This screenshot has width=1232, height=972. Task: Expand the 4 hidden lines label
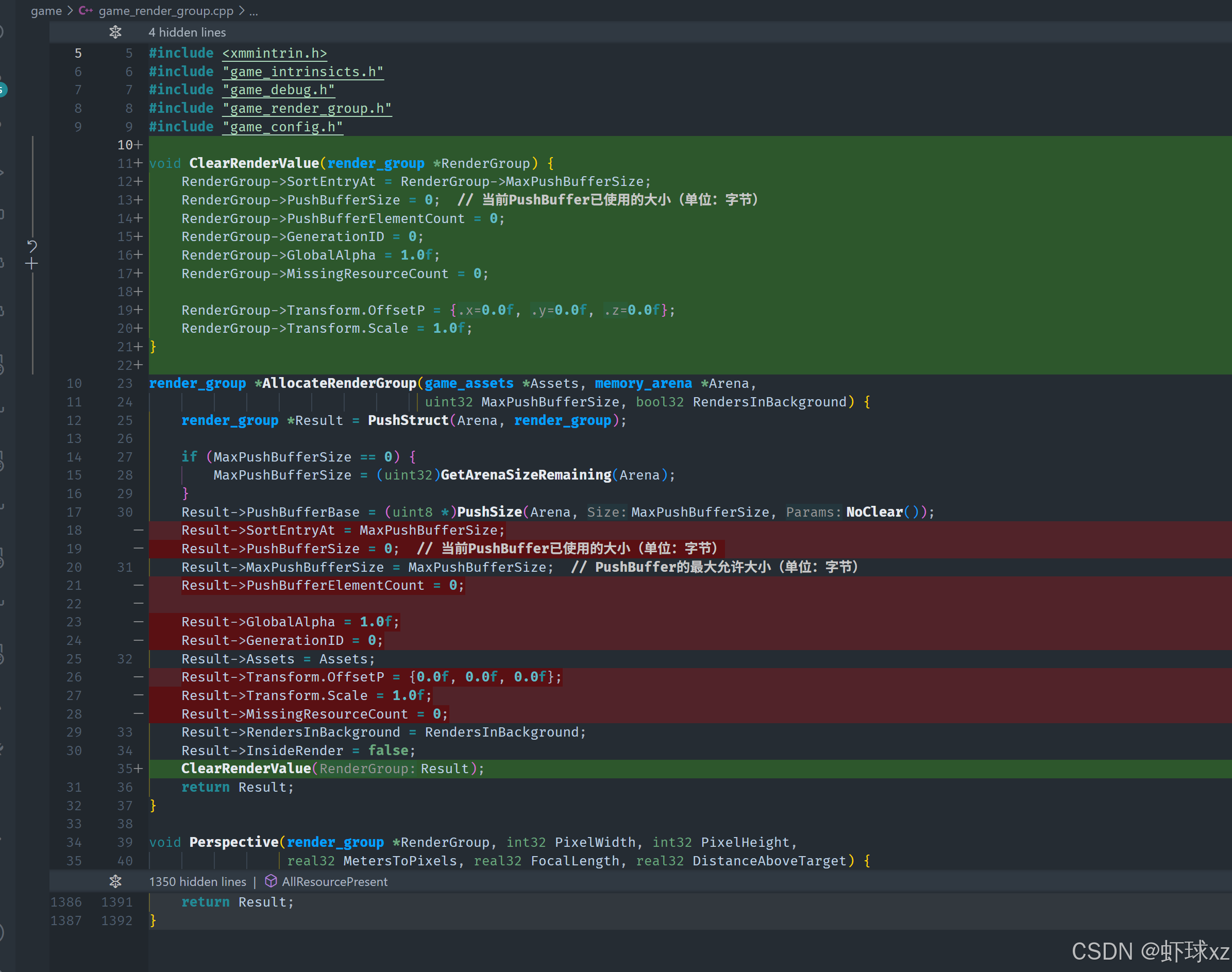pyautogui.click(x=187, y=32)
